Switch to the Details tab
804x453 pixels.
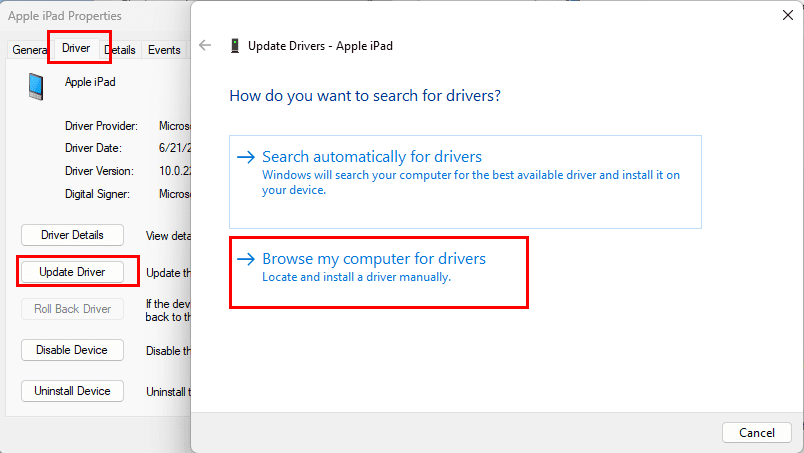121,50
